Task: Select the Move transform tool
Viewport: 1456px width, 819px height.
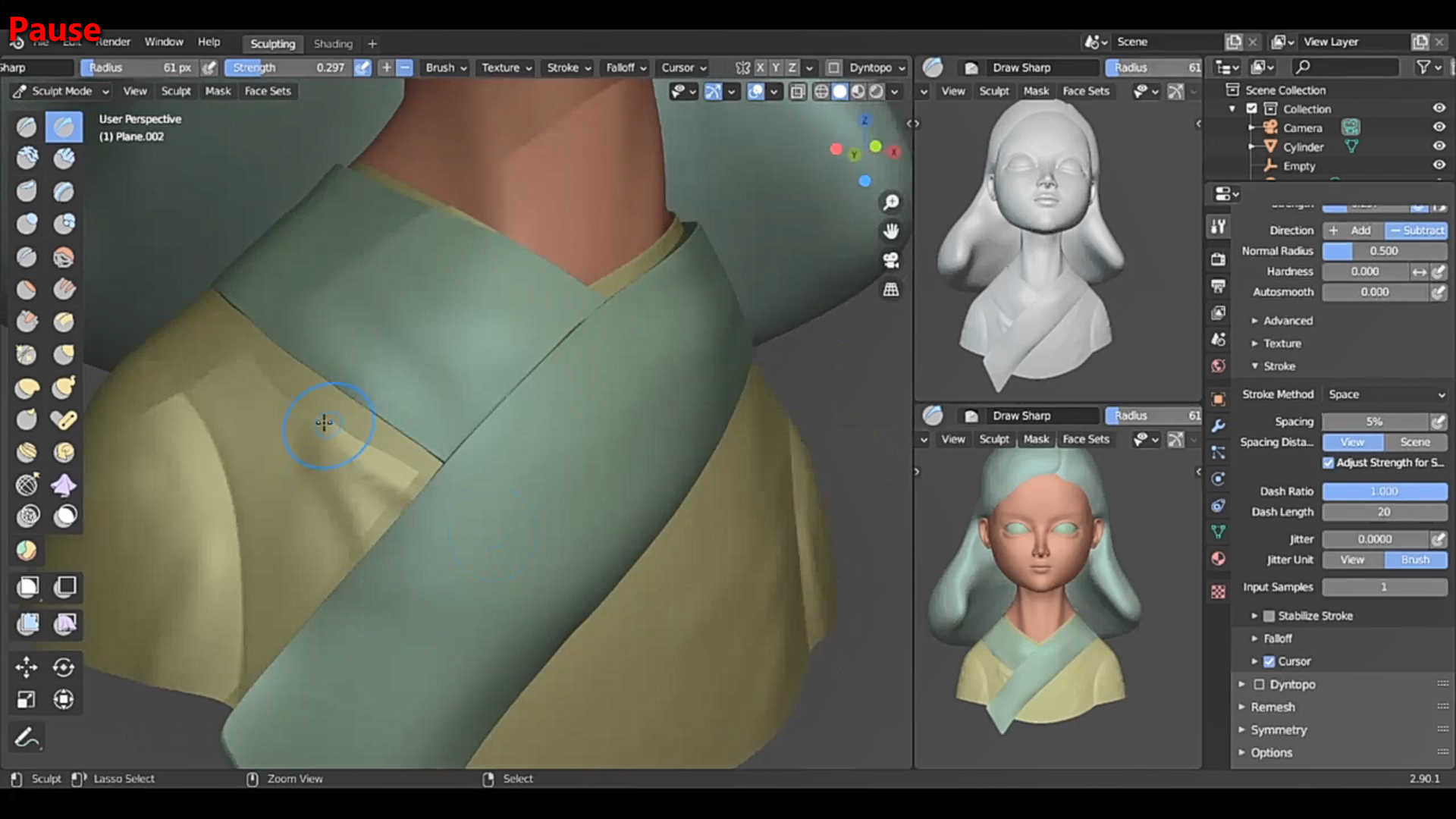Action: pos(27,667)
